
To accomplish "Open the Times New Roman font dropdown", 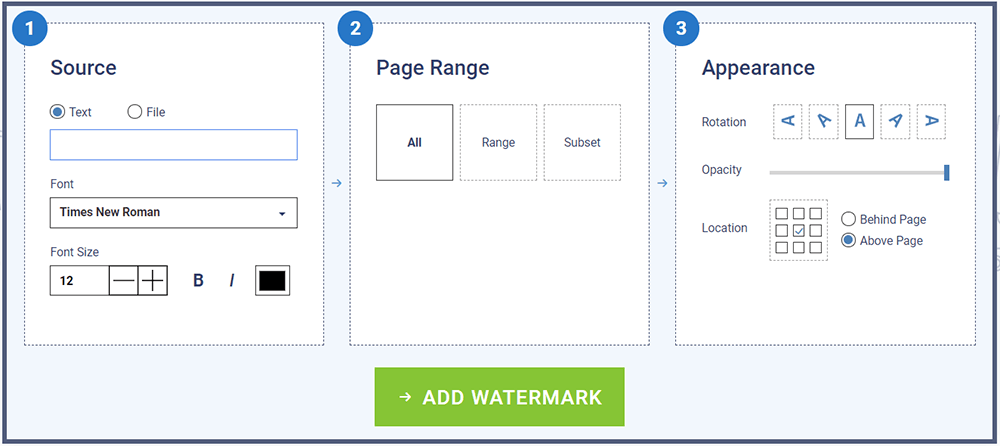I will pos(173,212).
